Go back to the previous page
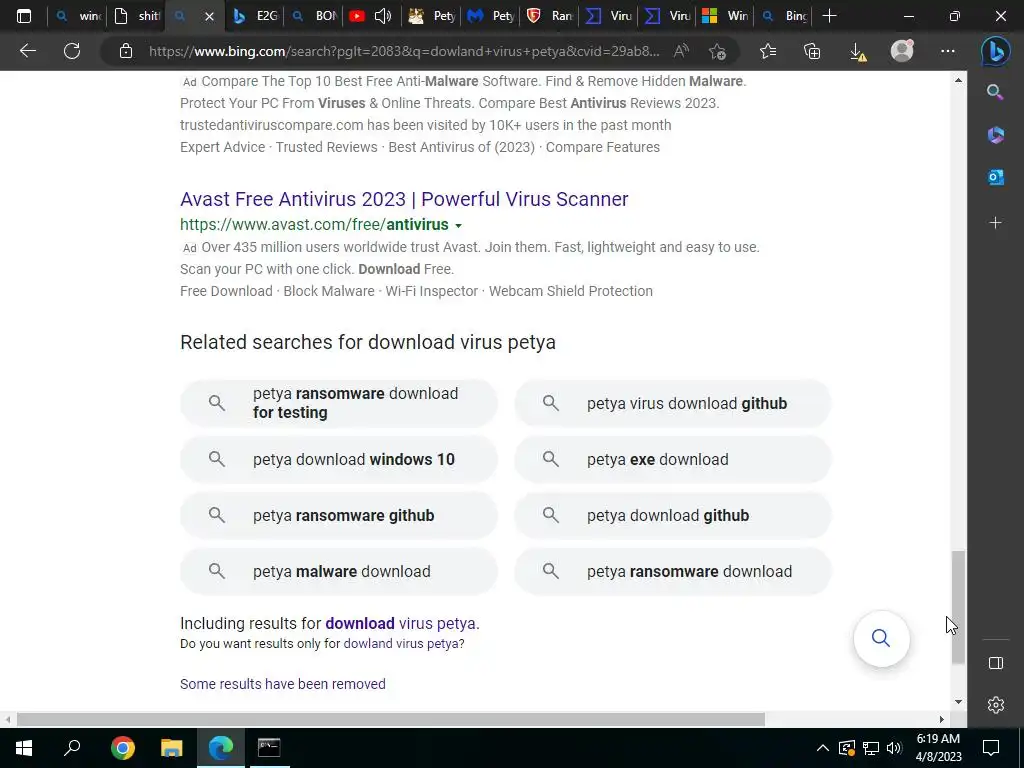The image size is (1024, 768). (27, 51)
